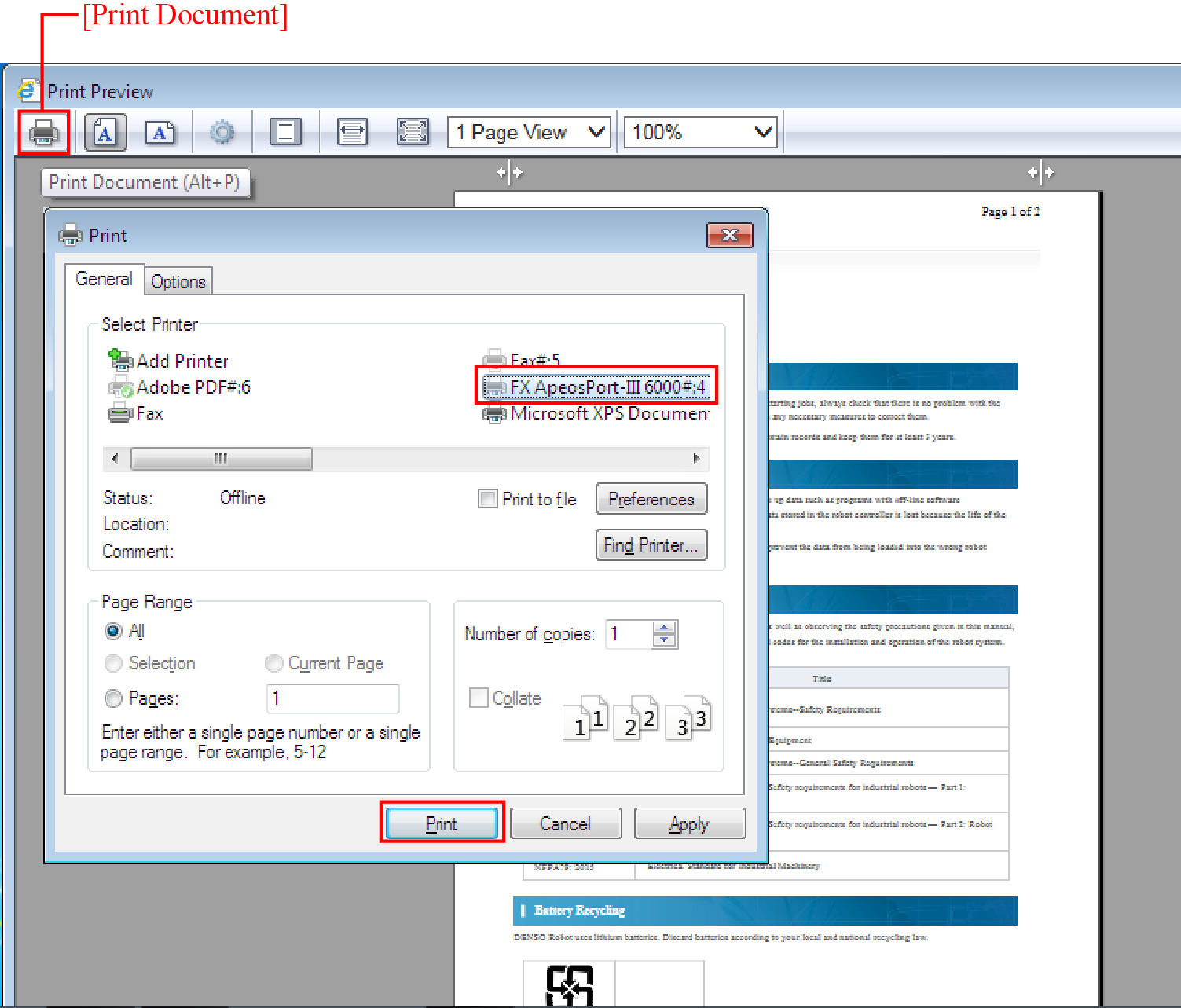This screenshot has width=1181, height=1008.
Task: Click the Preferences button
Action: click(651, 499)
